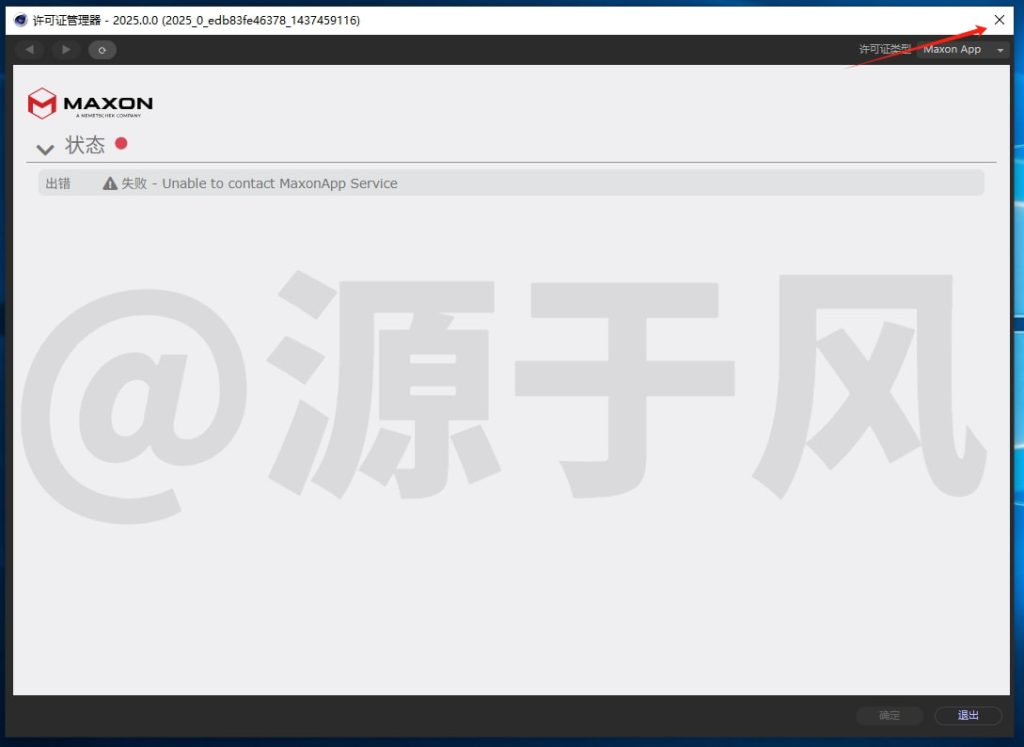Click the Cinema 4D icon in title bar
The width and height of the screenshot is (1024, 747).
coord(20,20)
